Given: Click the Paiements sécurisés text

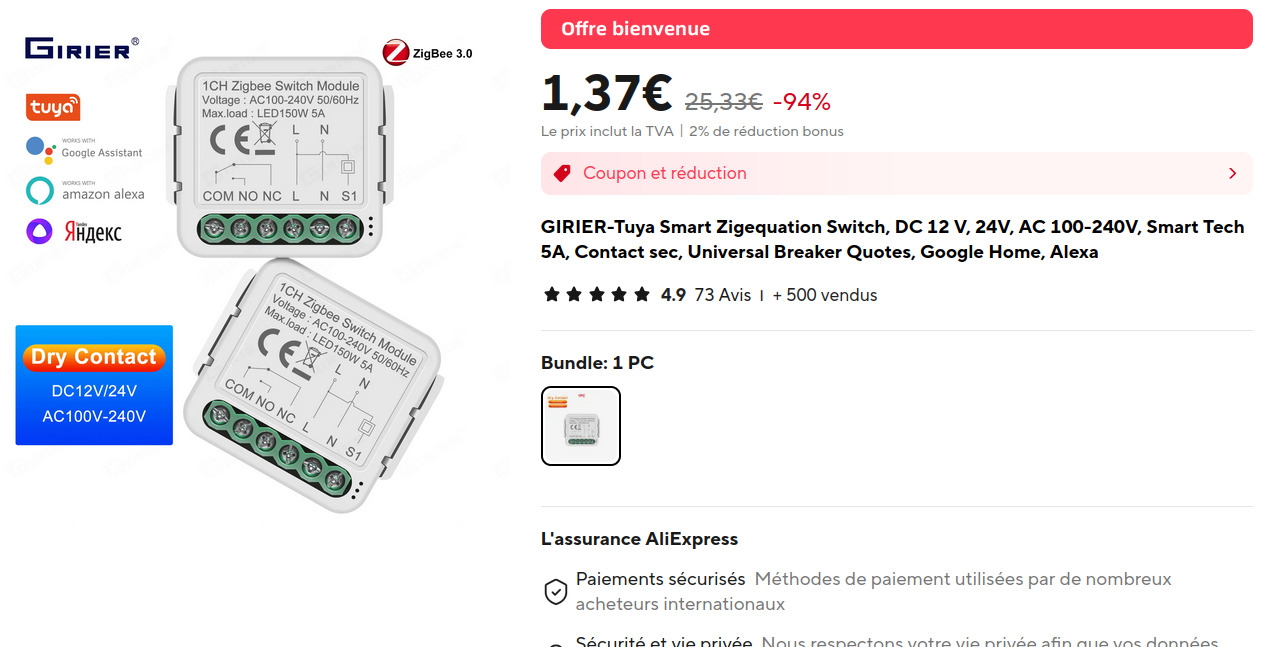Looking at the screenshot, I should click(661, 579).
